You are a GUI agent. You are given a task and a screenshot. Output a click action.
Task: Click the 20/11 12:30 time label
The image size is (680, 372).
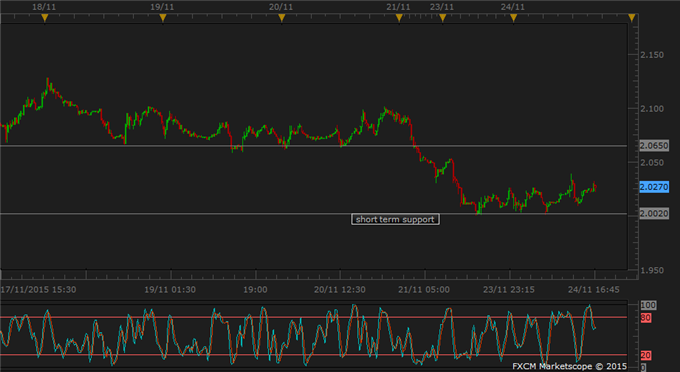pyautogui.click(x=340, y=290)
